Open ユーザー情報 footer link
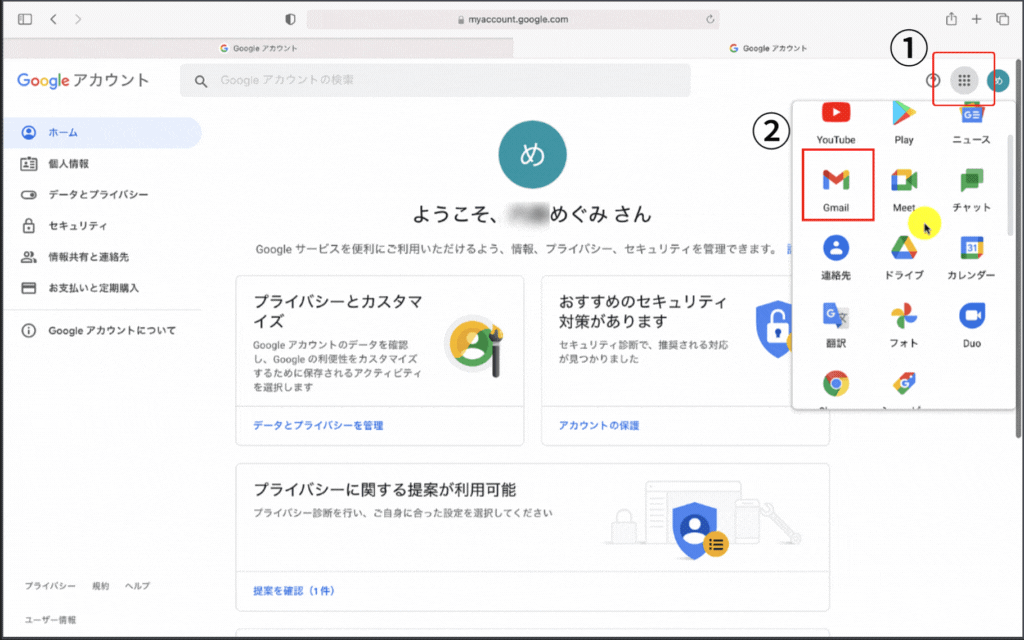 tap(50, 620)
